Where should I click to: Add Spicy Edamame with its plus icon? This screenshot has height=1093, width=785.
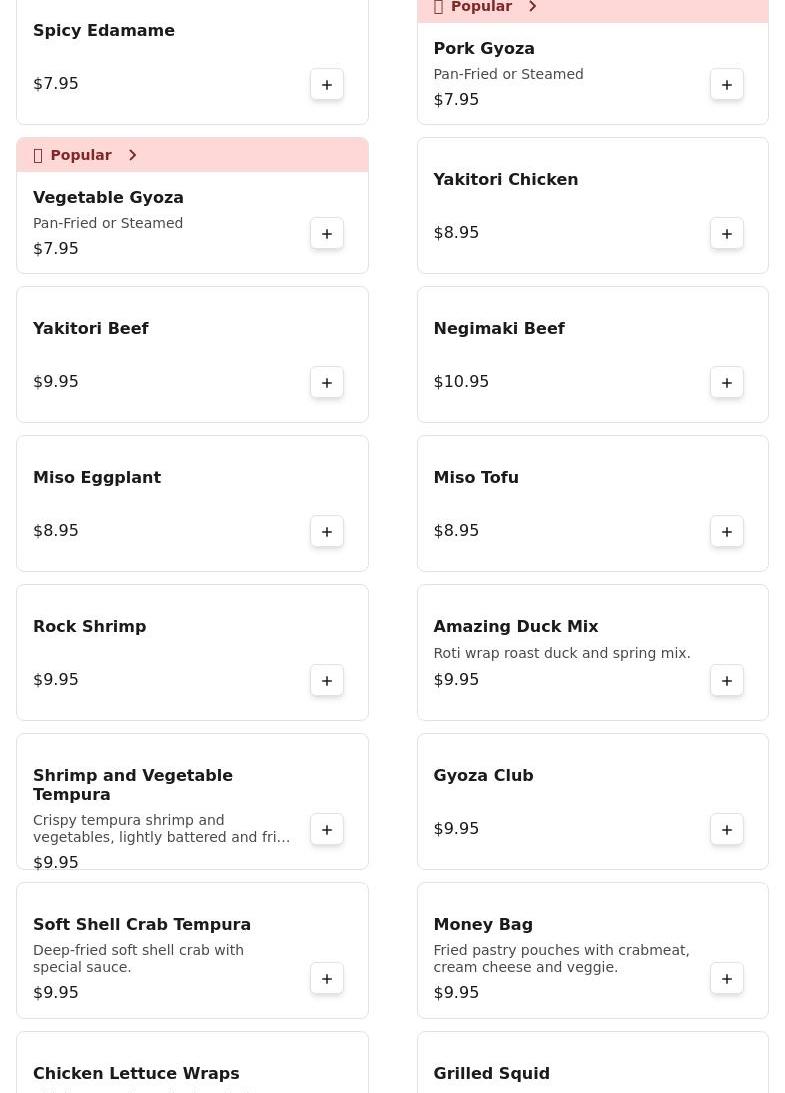coord(327,84)
